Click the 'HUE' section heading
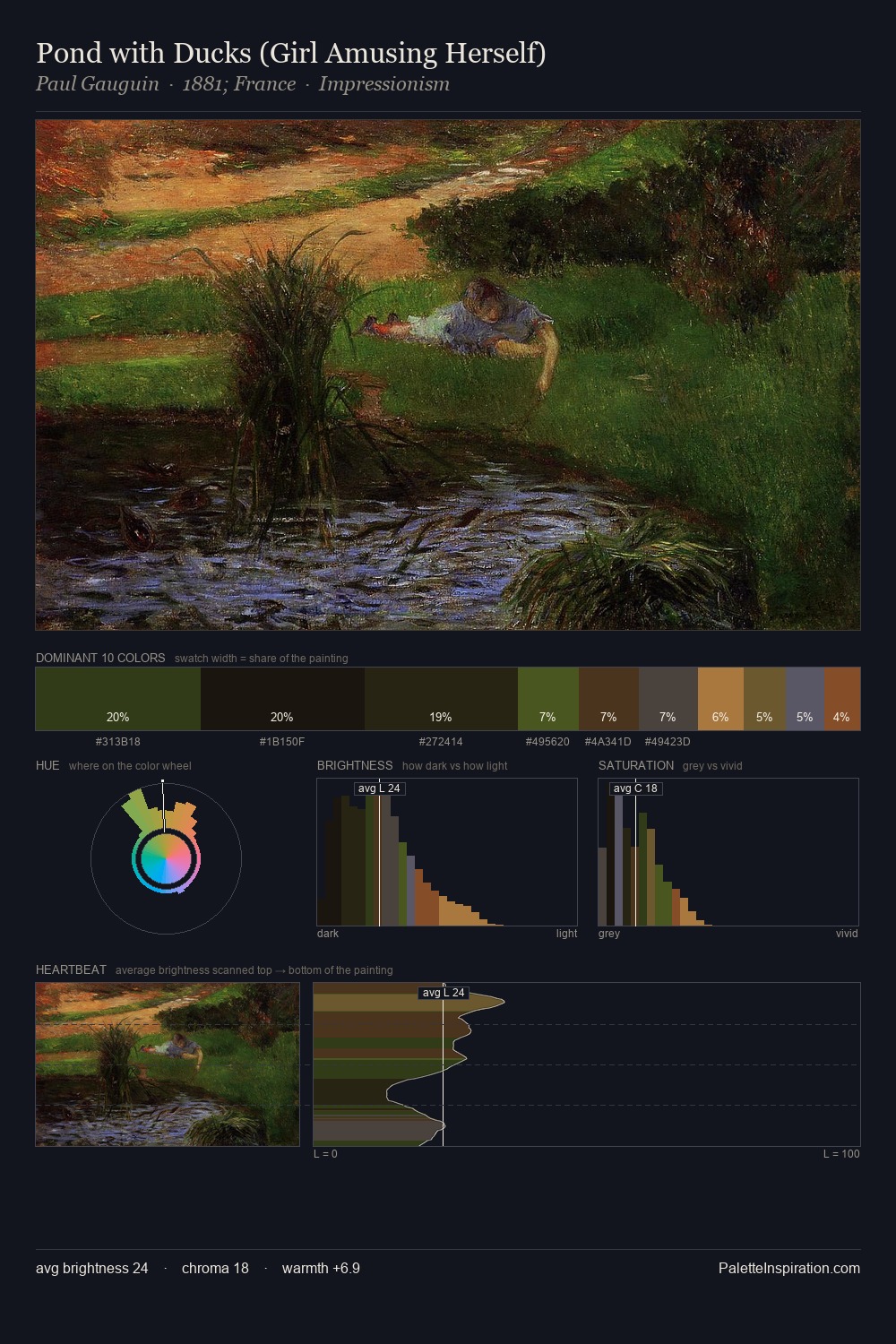 (47, 765)
